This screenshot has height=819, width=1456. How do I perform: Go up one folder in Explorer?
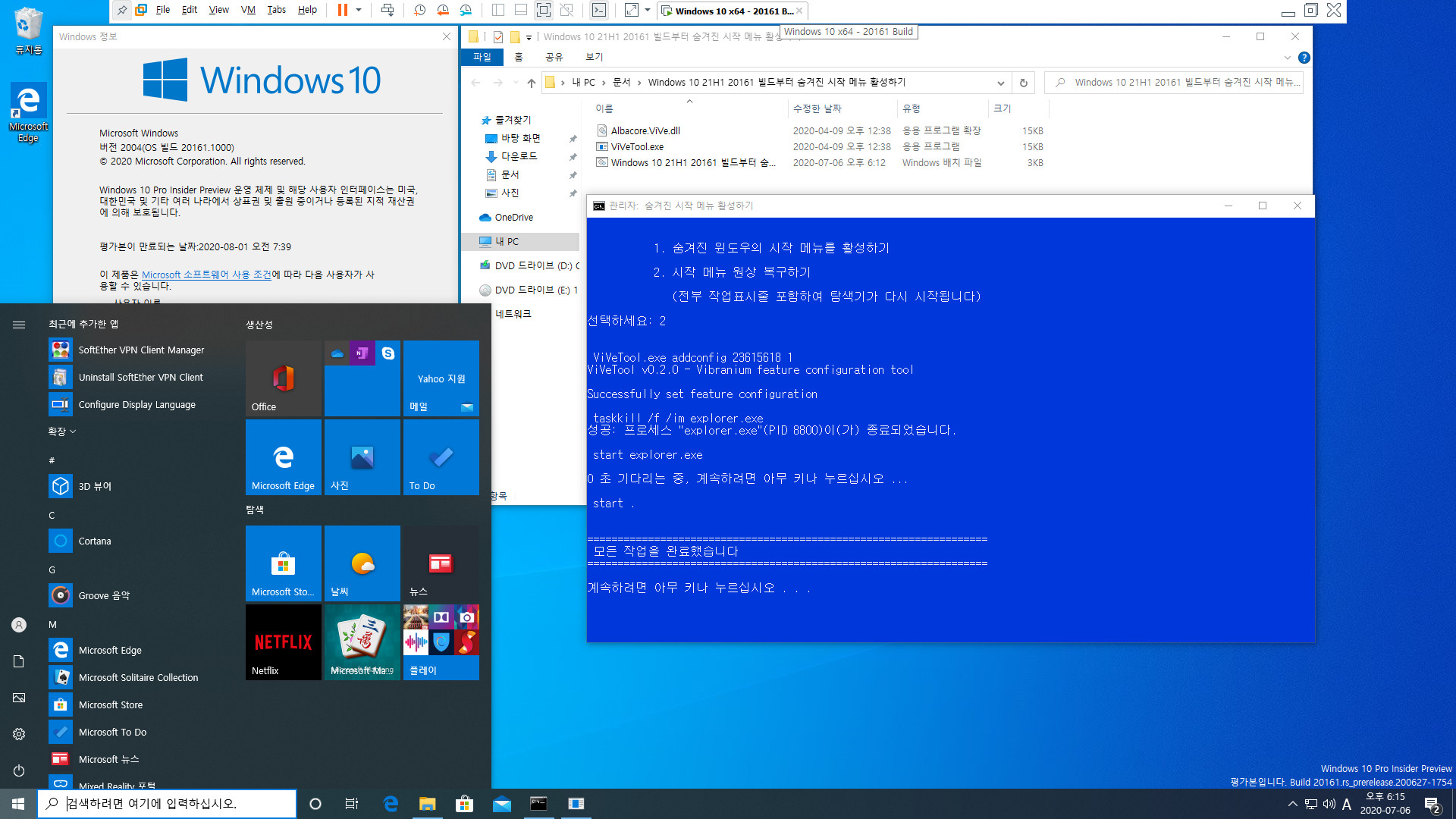pos(532,83)
